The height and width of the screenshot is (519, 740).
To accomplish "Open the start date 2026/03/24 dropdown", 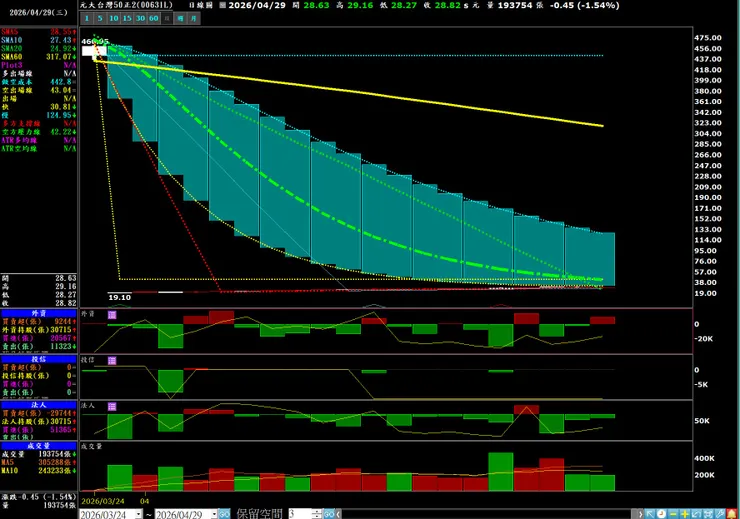I will tap(138, 514).
